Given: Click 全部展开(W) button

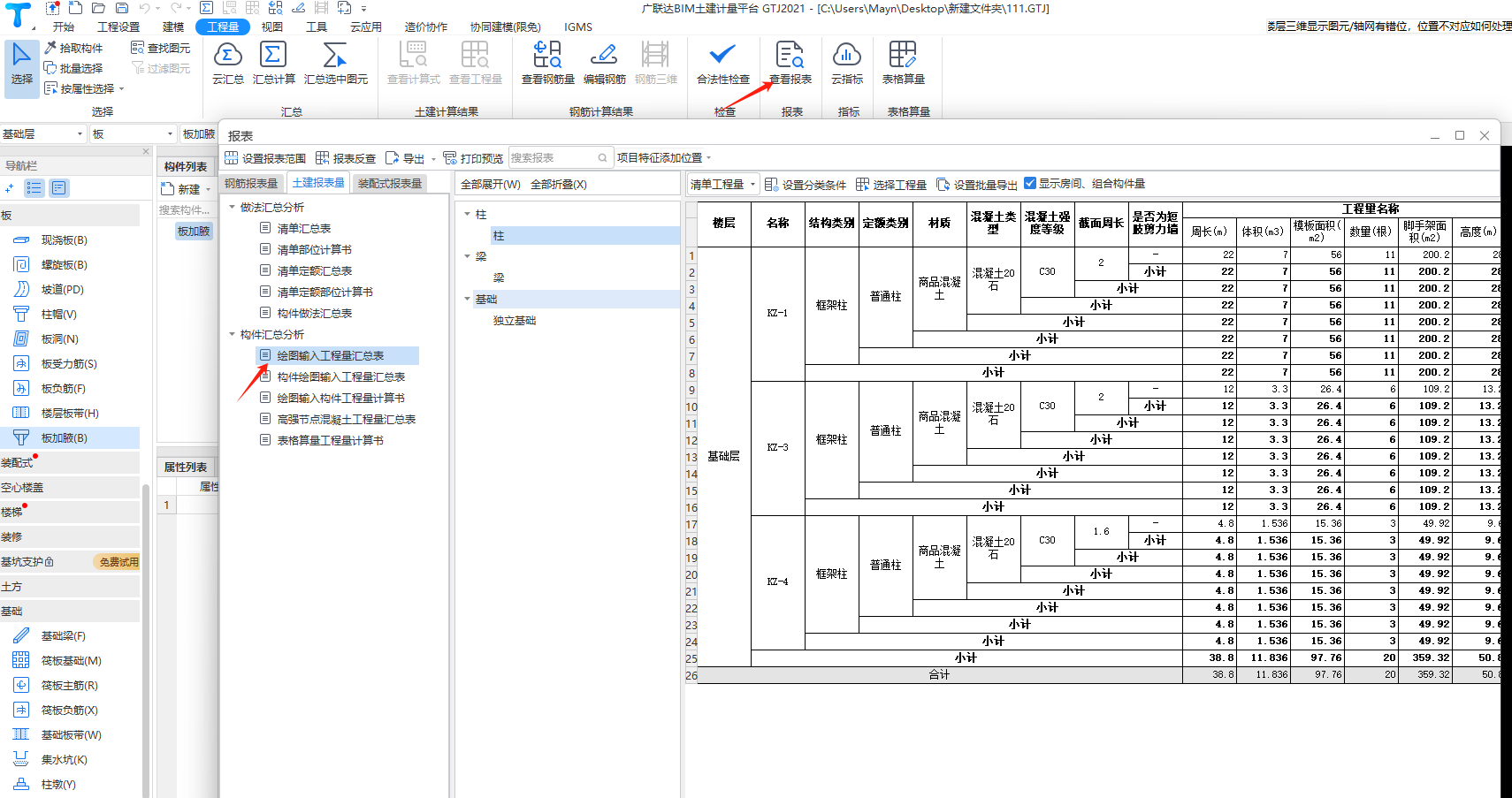Looking at the screenshot, I should (491, 184).
